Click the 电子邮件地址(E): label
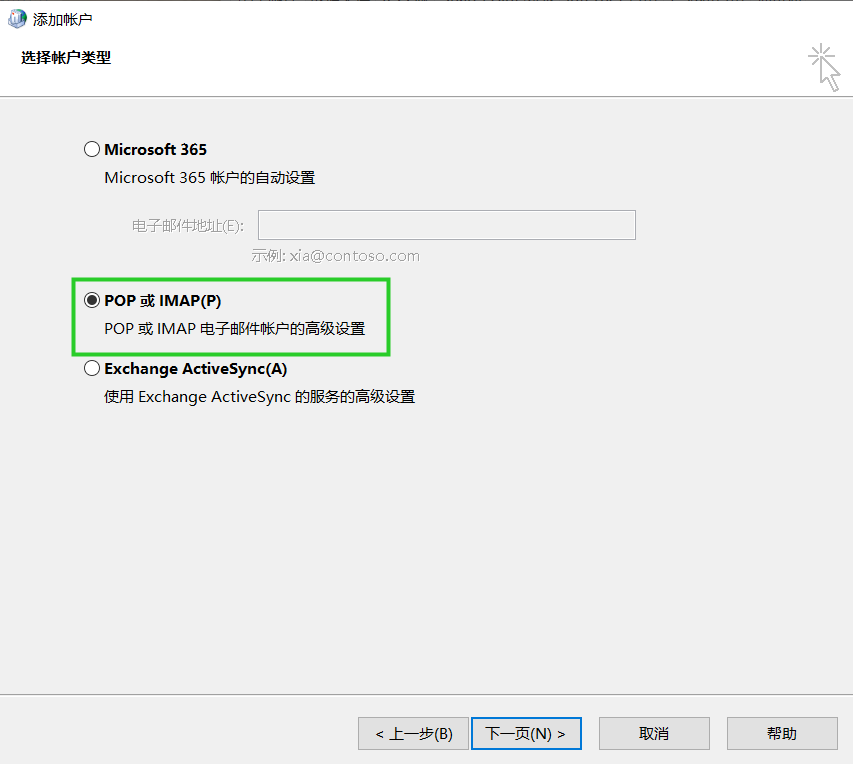Image resolution: width=853 pixels, height=764 pixels. point(188,225)
